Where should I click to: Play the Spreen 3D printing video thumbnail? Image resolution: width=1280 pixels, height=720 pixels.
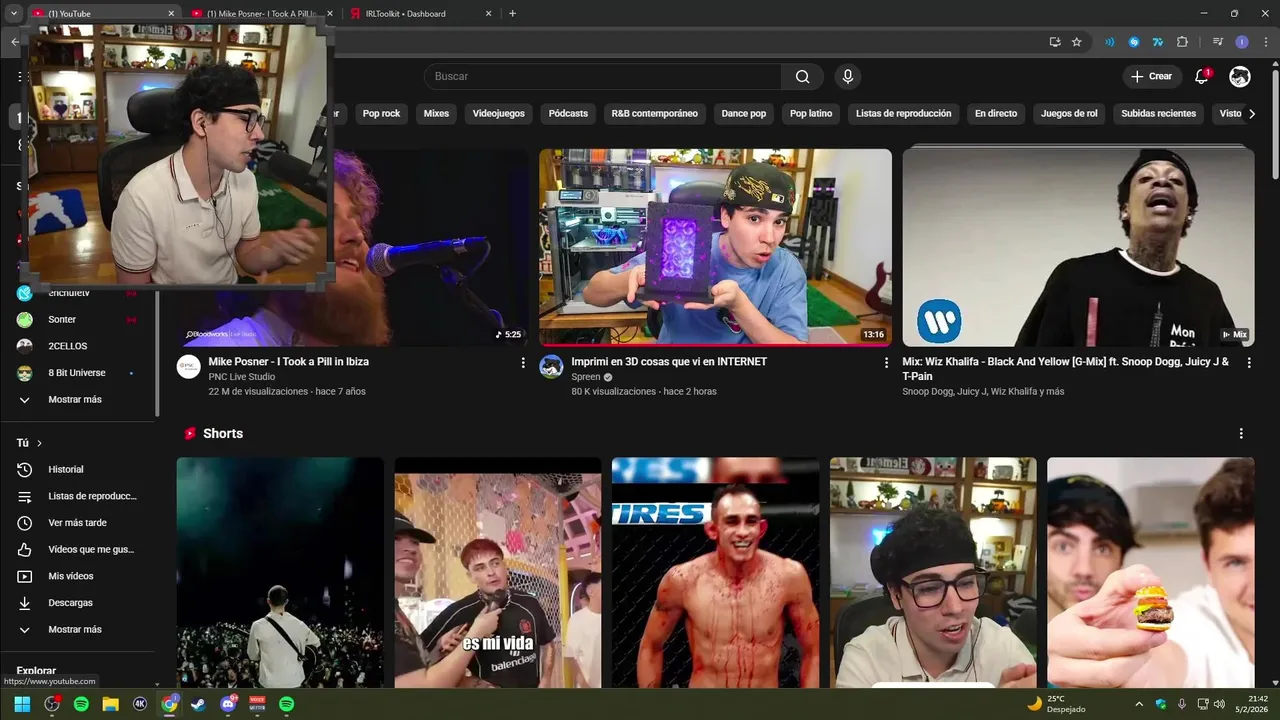point(715,247)
